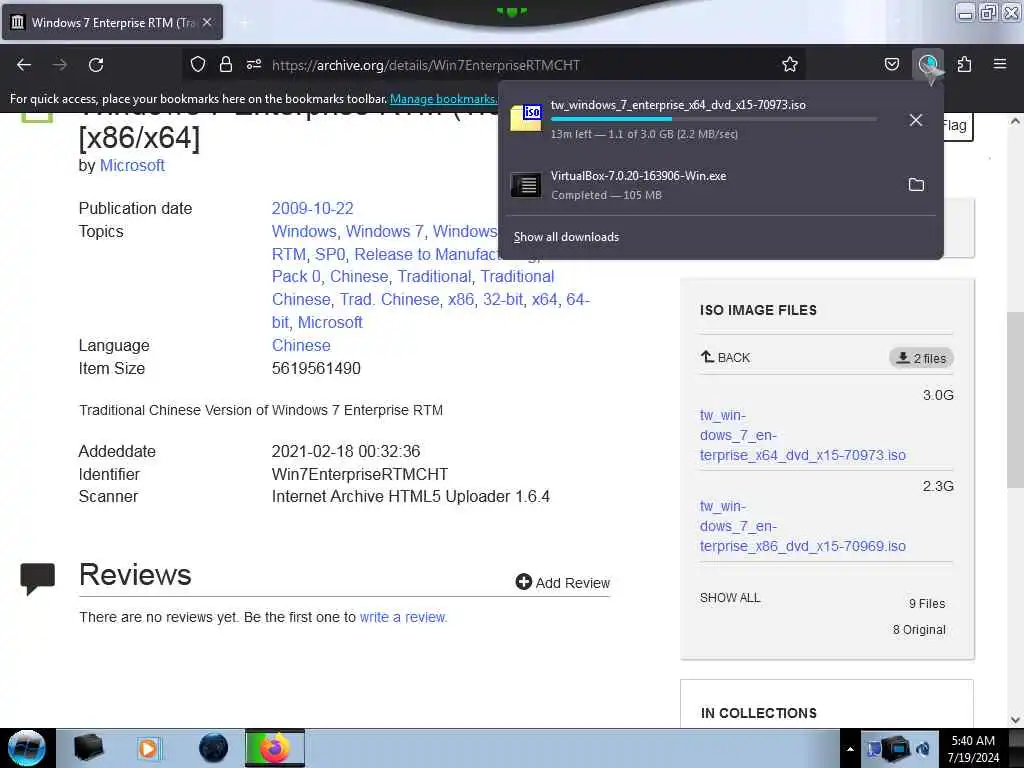Click the Identifier value Win7EnterpriseRTMCHT

[x=360, y=474]
